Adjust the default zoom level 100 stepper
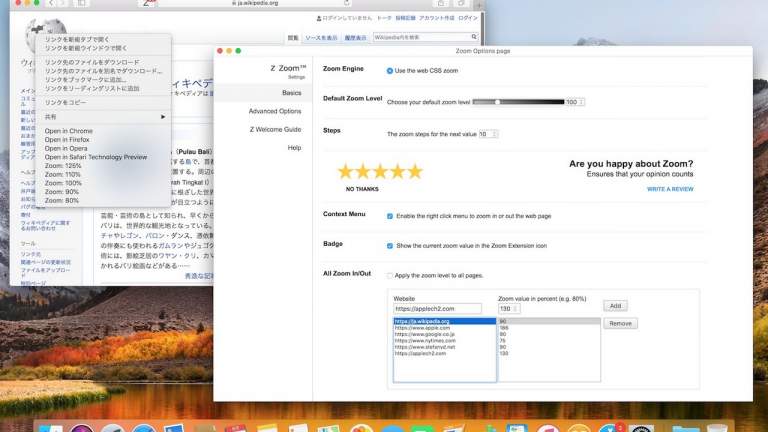 [x=582, y=102]
